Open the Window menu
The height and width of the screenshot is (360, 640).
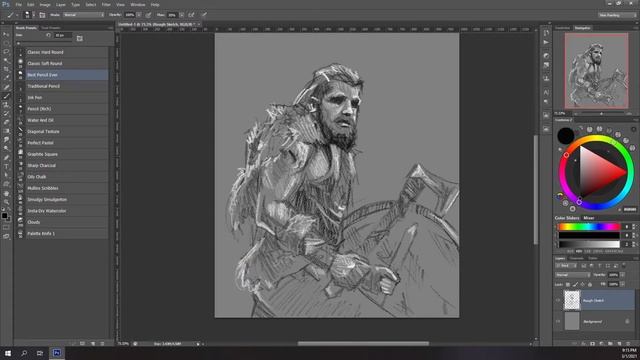coord(138,4)
